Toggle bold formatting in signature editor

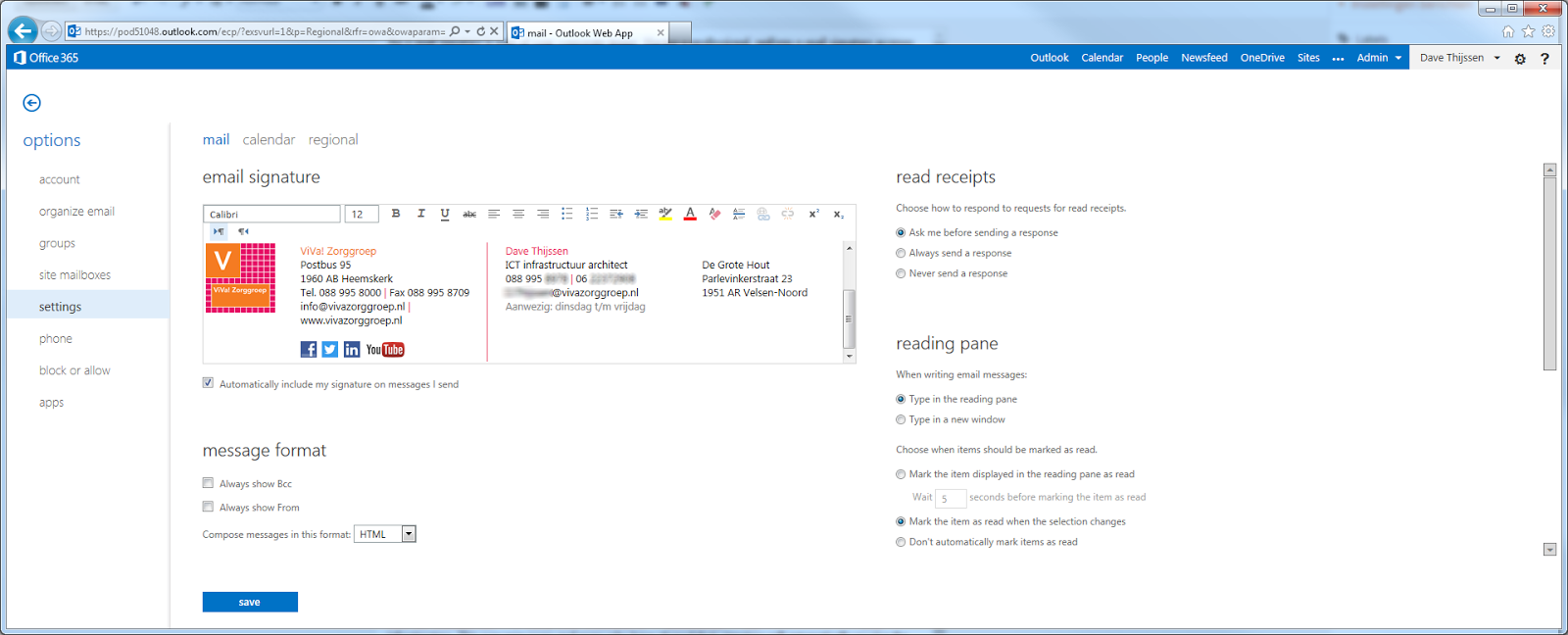pos(396,214)
